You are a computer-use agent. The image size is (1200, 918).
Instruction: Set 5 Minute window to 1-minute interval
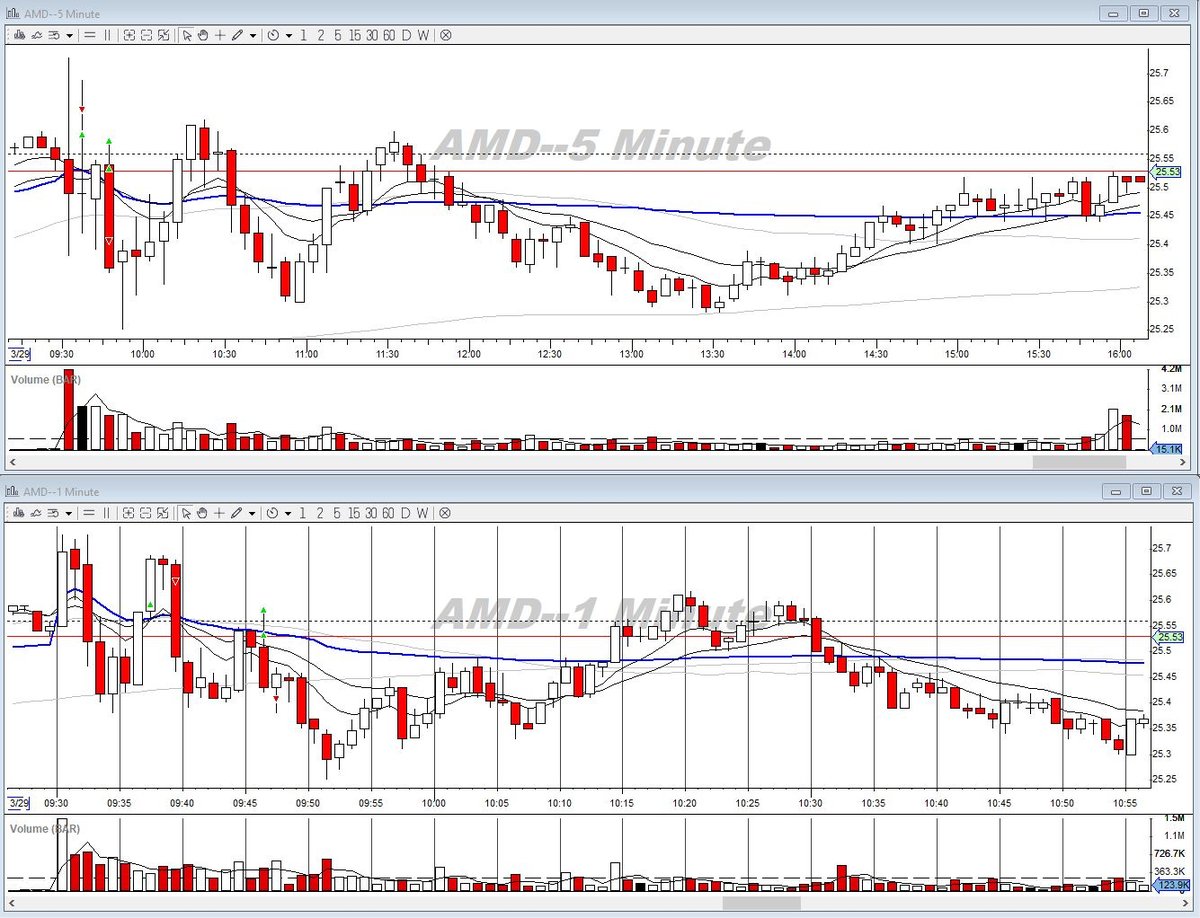[x=303, y=35]
